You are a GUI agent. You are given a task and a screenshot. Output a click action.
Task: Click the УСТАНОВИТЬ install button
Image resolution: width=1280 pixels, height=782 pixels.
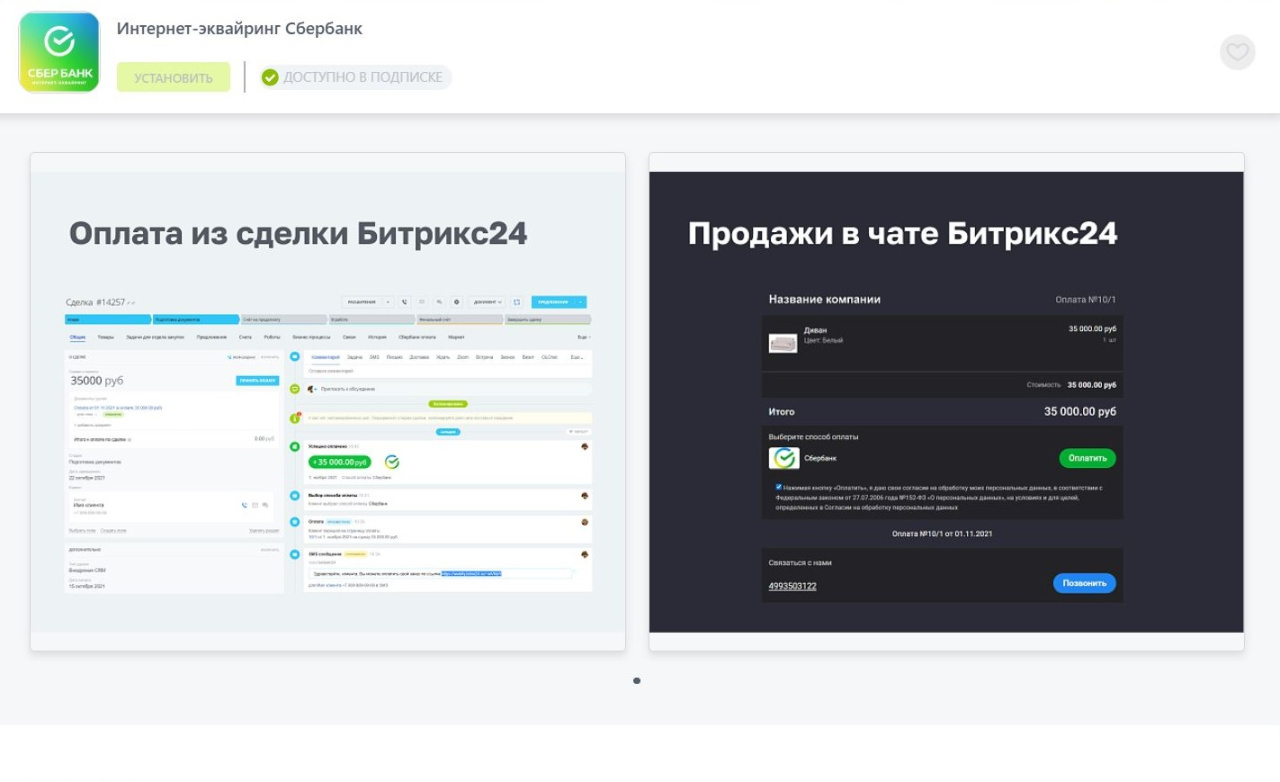coord(173,77)
